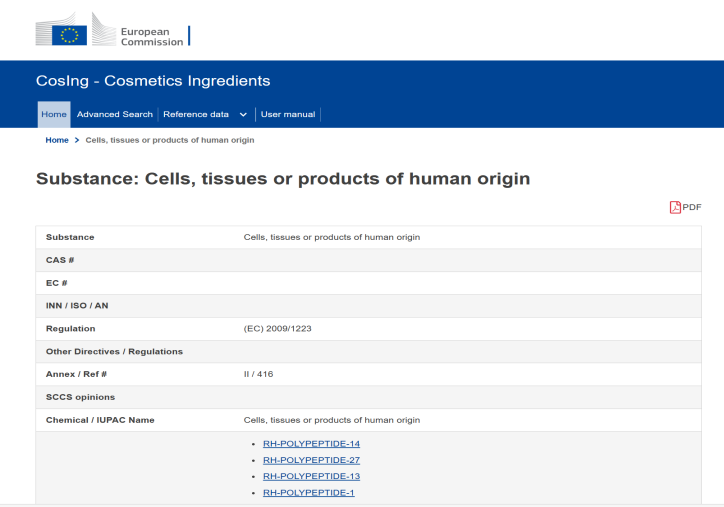Screen dimensions: 724x507
Task: Click the EC # row label
Action: coord(56,283)
